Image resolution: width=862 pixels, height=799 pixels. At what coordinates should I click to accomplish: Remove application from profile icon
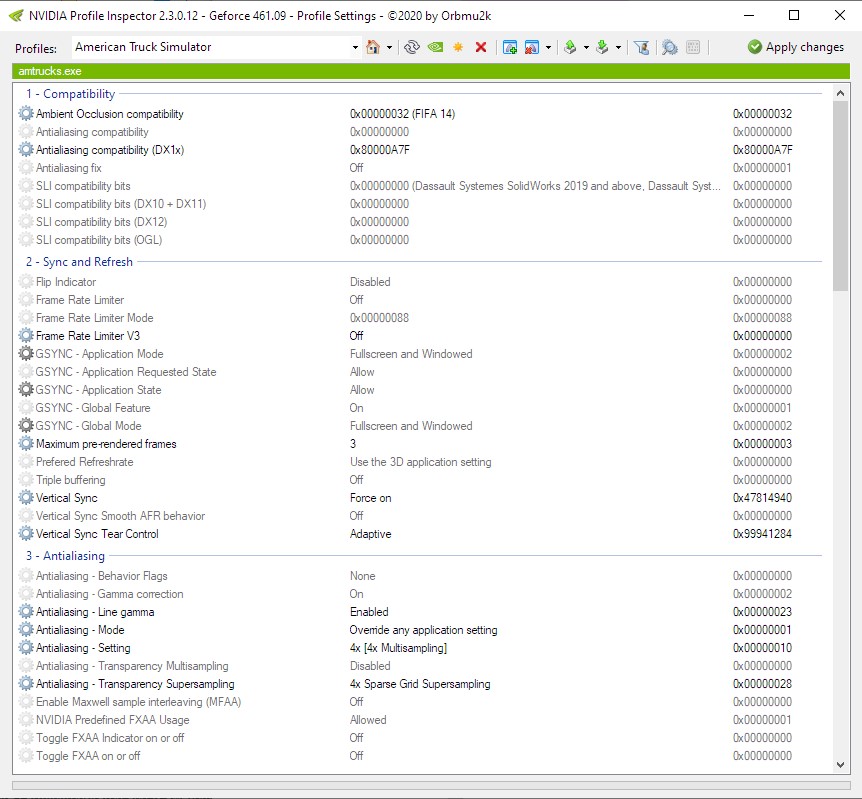(x=532, y=47)
